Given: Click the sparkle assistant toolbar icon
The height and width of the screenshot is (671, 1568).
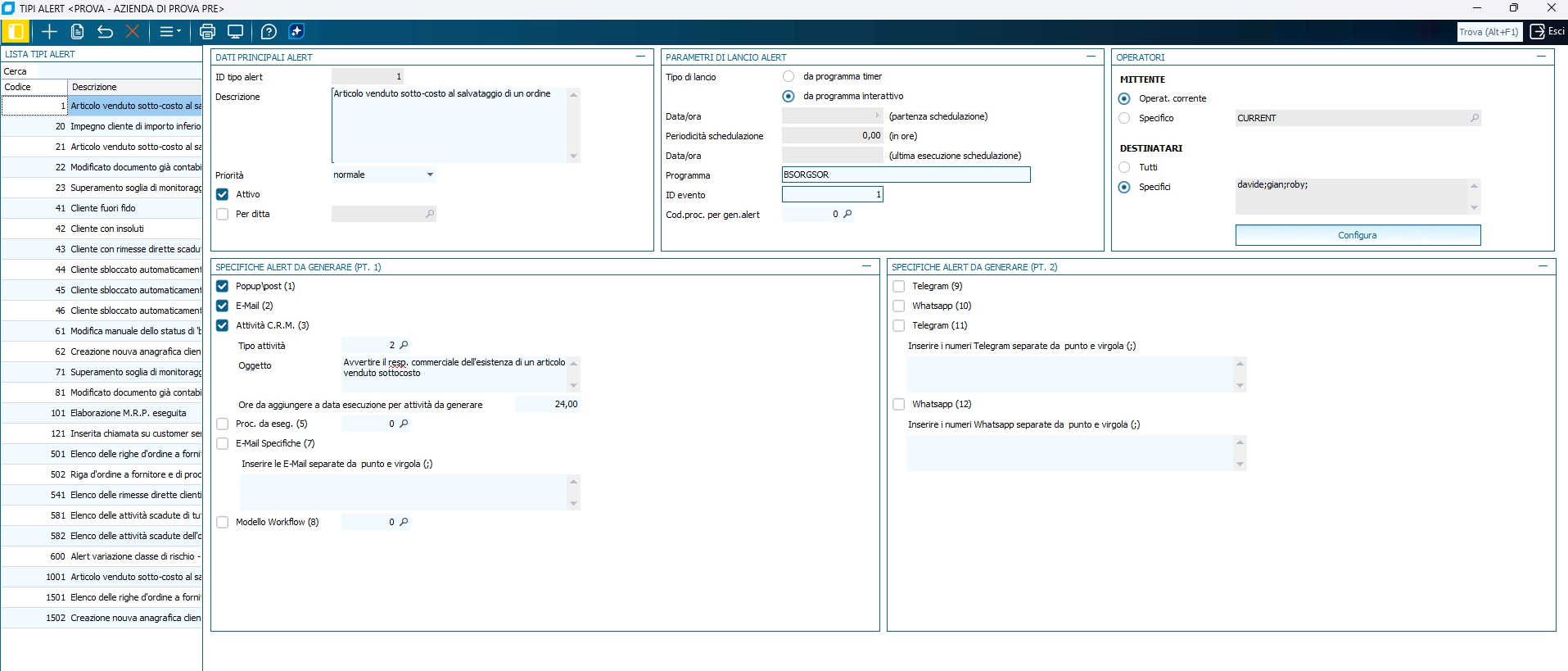Looking at the screenshot, I should 296,32.
